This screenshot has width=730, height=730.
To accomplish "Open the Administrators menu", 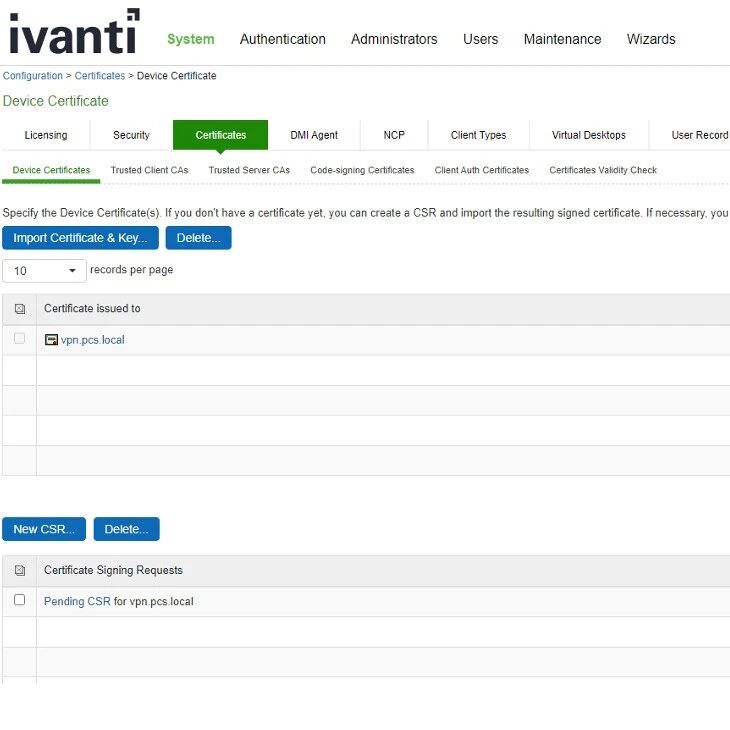I will 394,39.
